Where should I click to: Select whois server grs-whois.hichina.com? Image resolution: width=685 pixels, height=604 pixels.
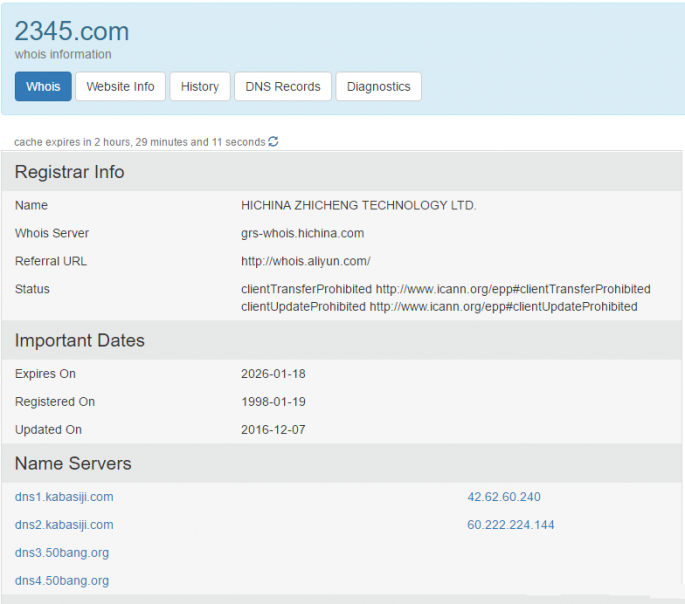[302, 233]
